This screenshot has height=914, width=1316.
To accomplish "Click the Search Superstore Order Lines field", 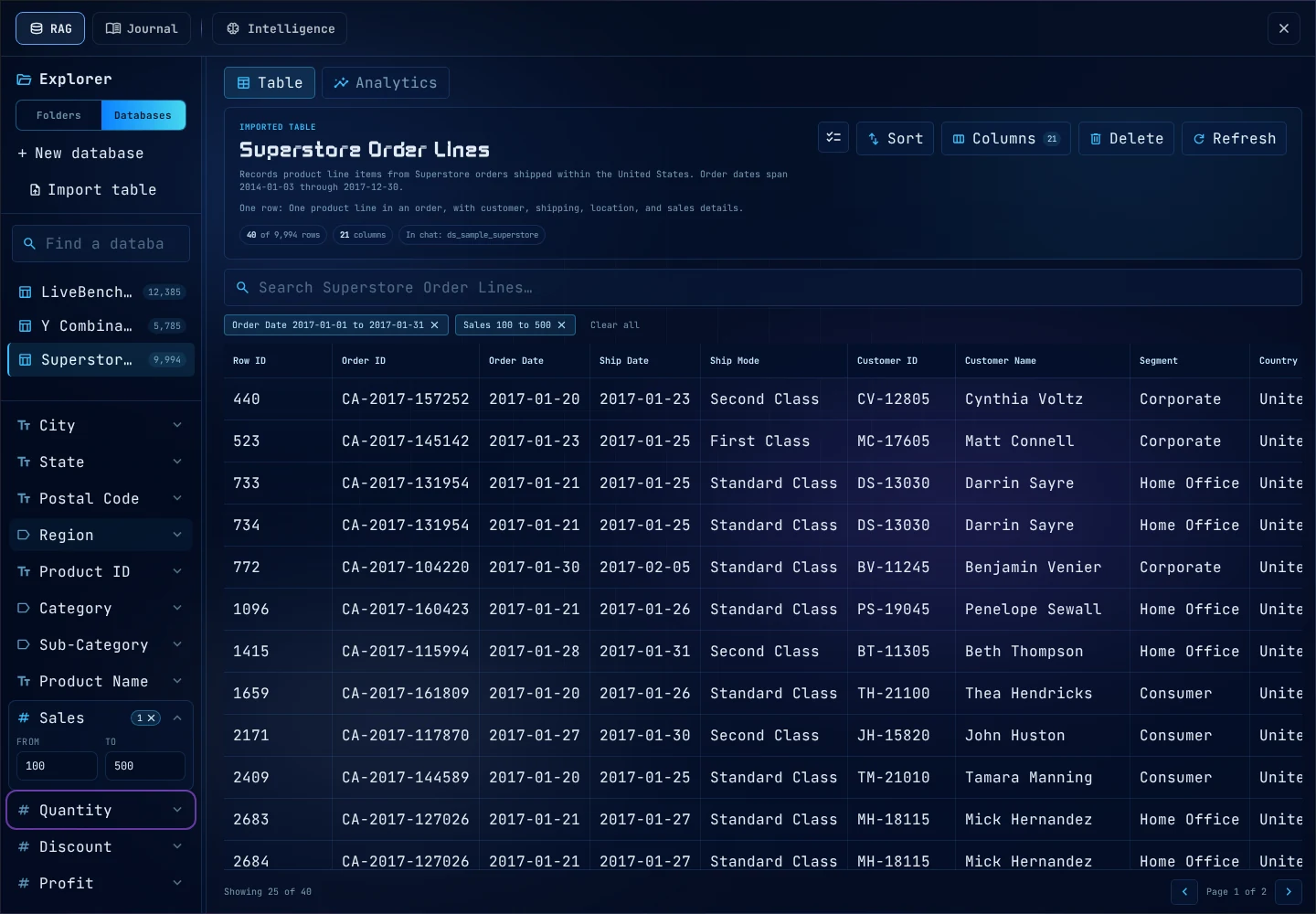I will (x=763, y=287).
